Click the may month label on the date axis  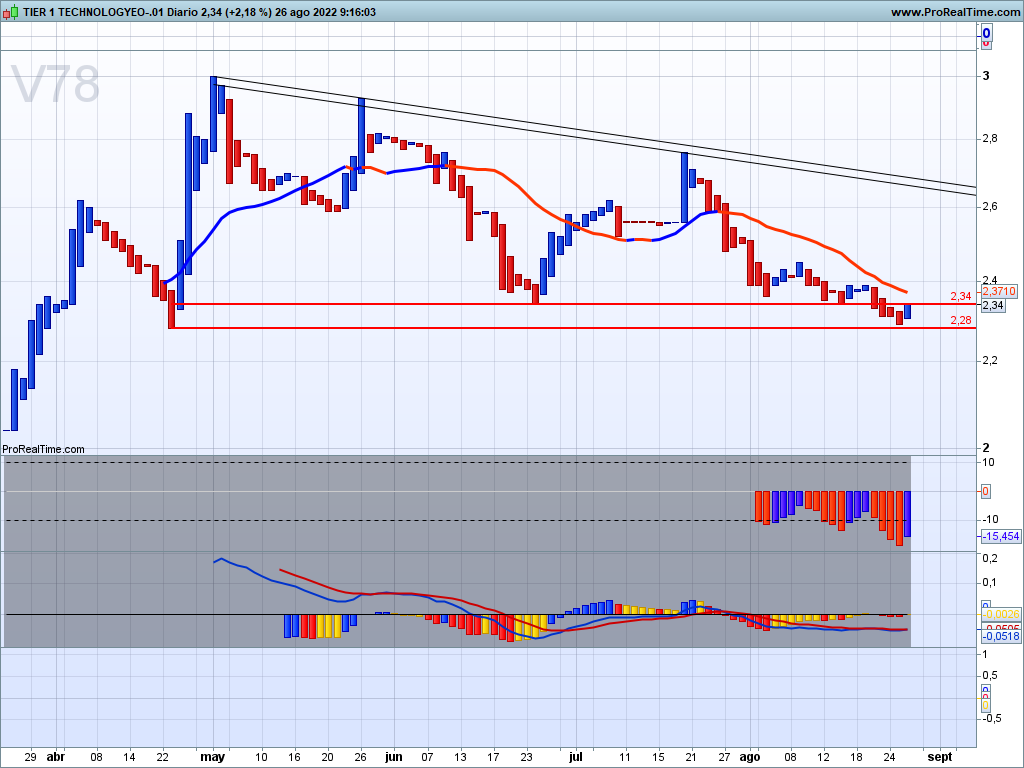pyautogui.click(x=213, y=757)
